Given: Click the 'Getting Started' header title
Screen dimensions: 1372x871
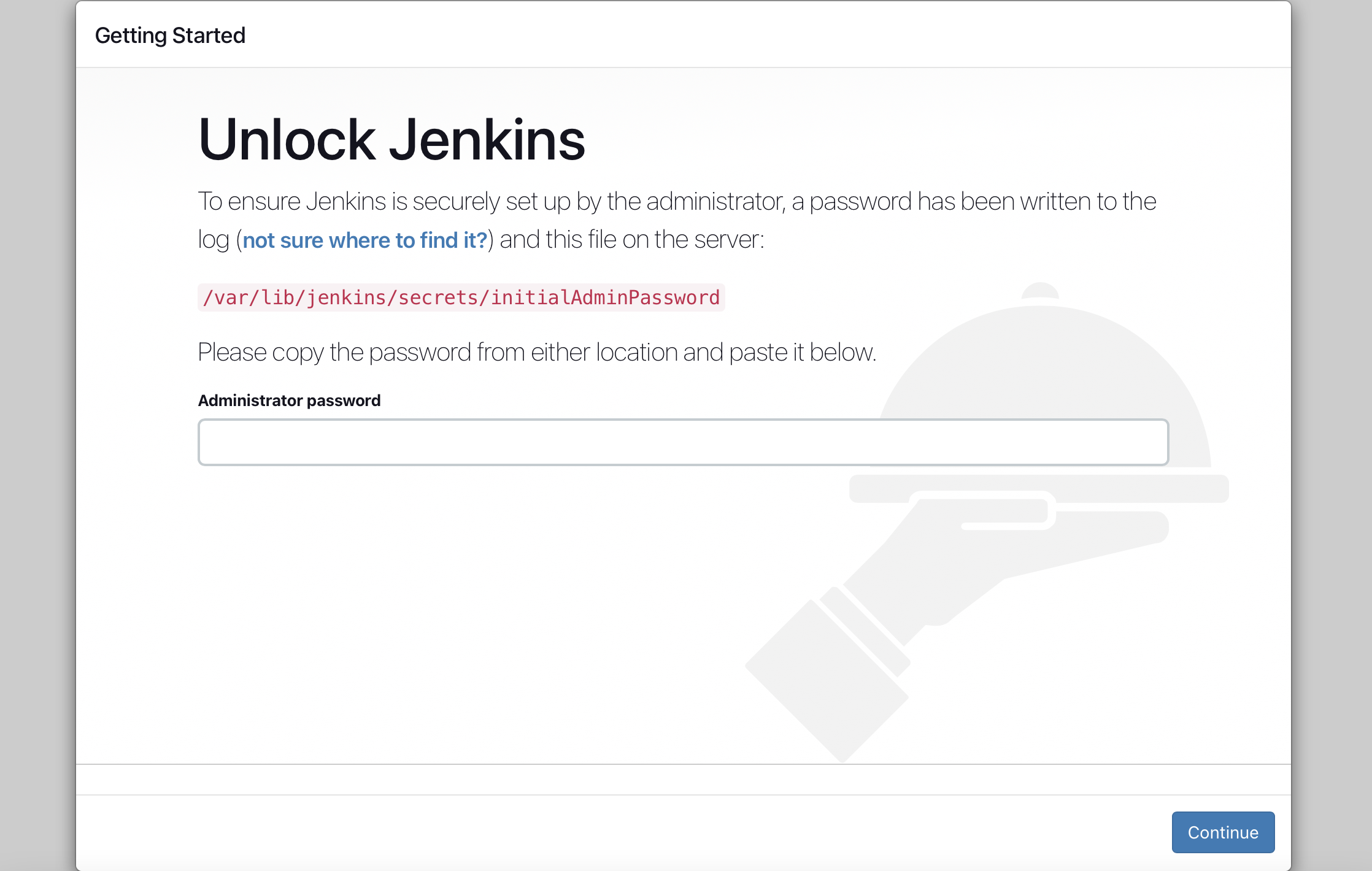Looking at the screenshot, I should click(170, 35).
